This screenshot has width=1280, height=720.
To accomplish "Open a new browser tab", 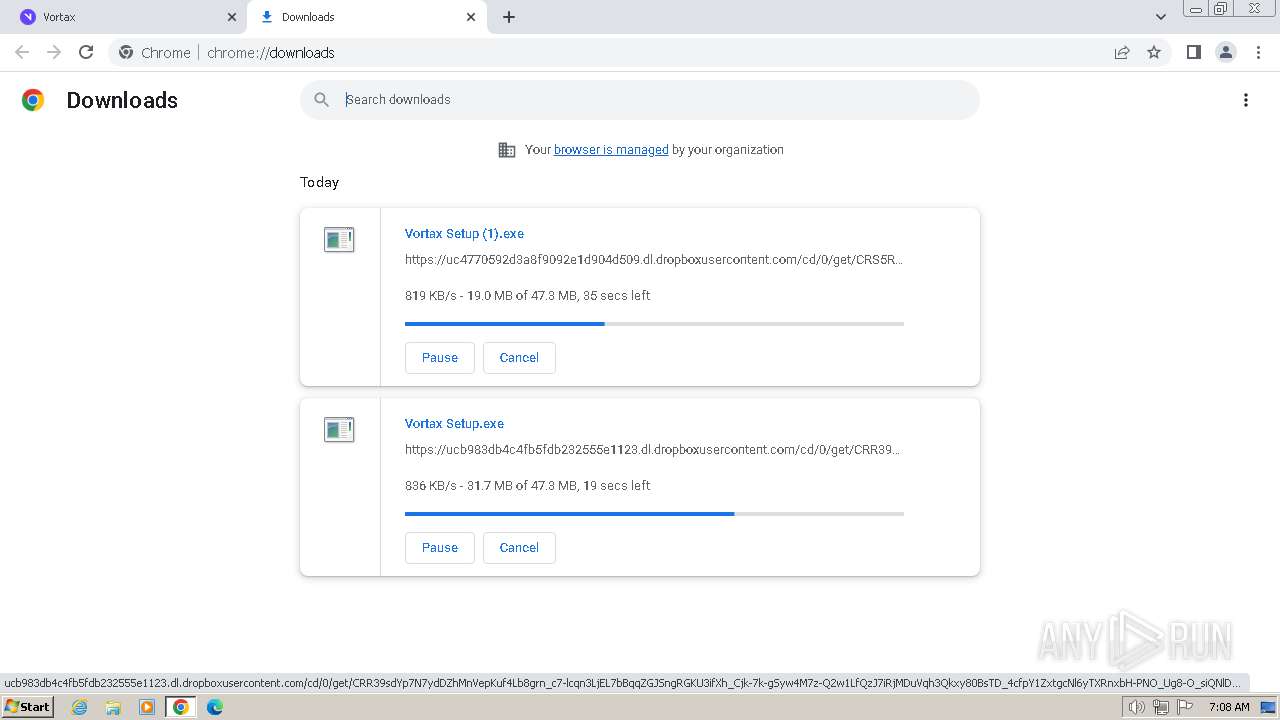I will point(509,17).
